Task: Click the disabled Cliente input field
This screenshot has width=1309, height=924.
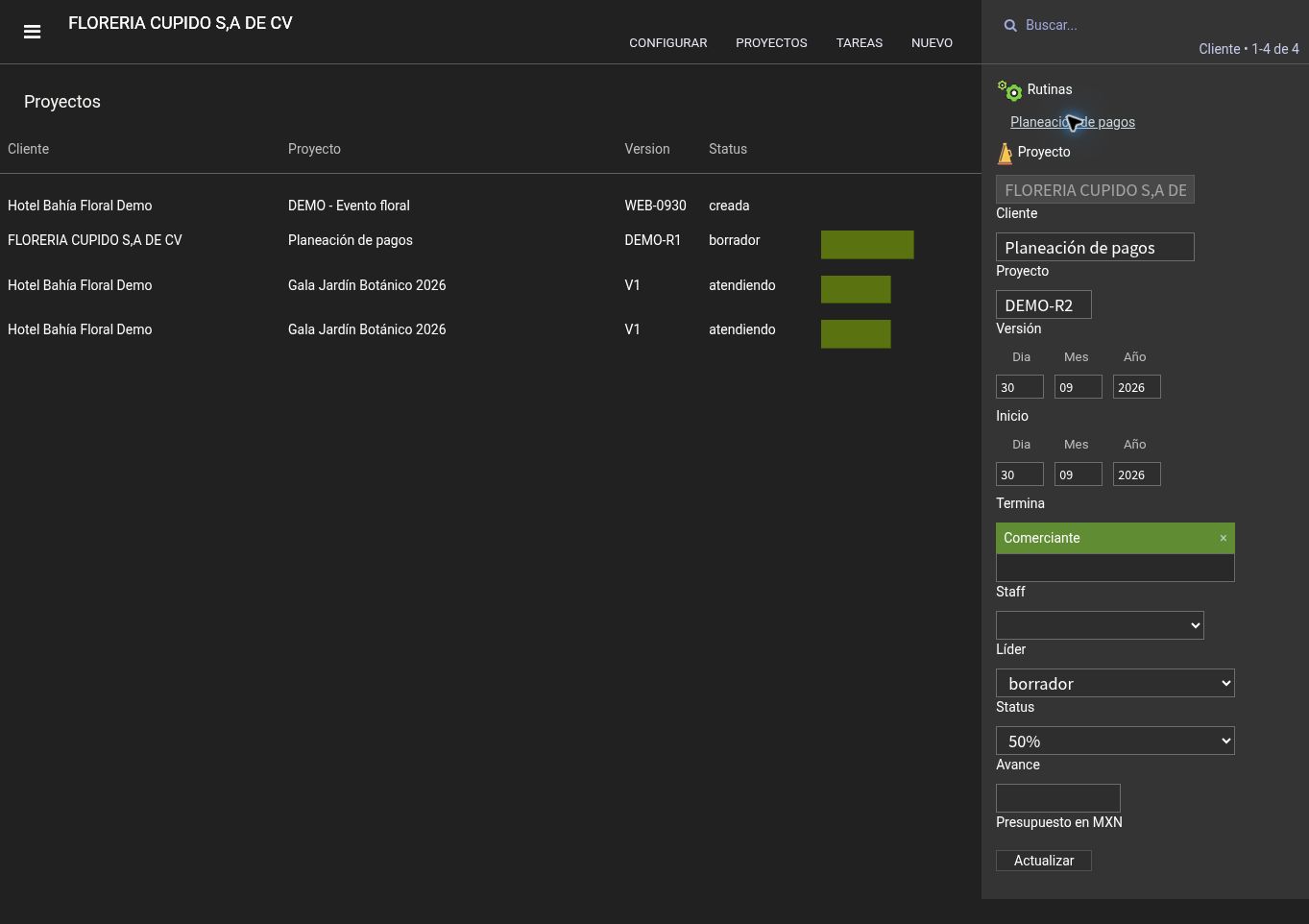Action: tap(1095, 189)
